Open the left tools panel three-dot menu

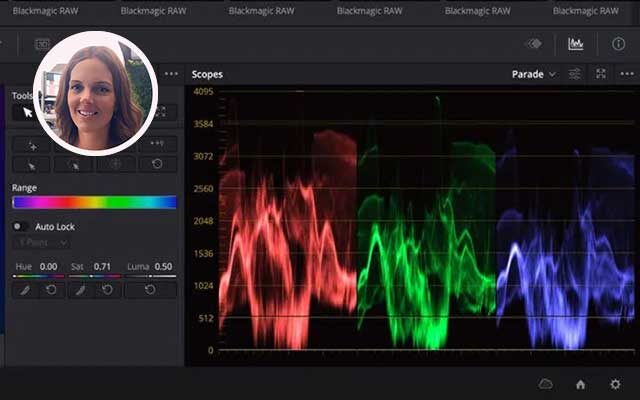(171, 74)
